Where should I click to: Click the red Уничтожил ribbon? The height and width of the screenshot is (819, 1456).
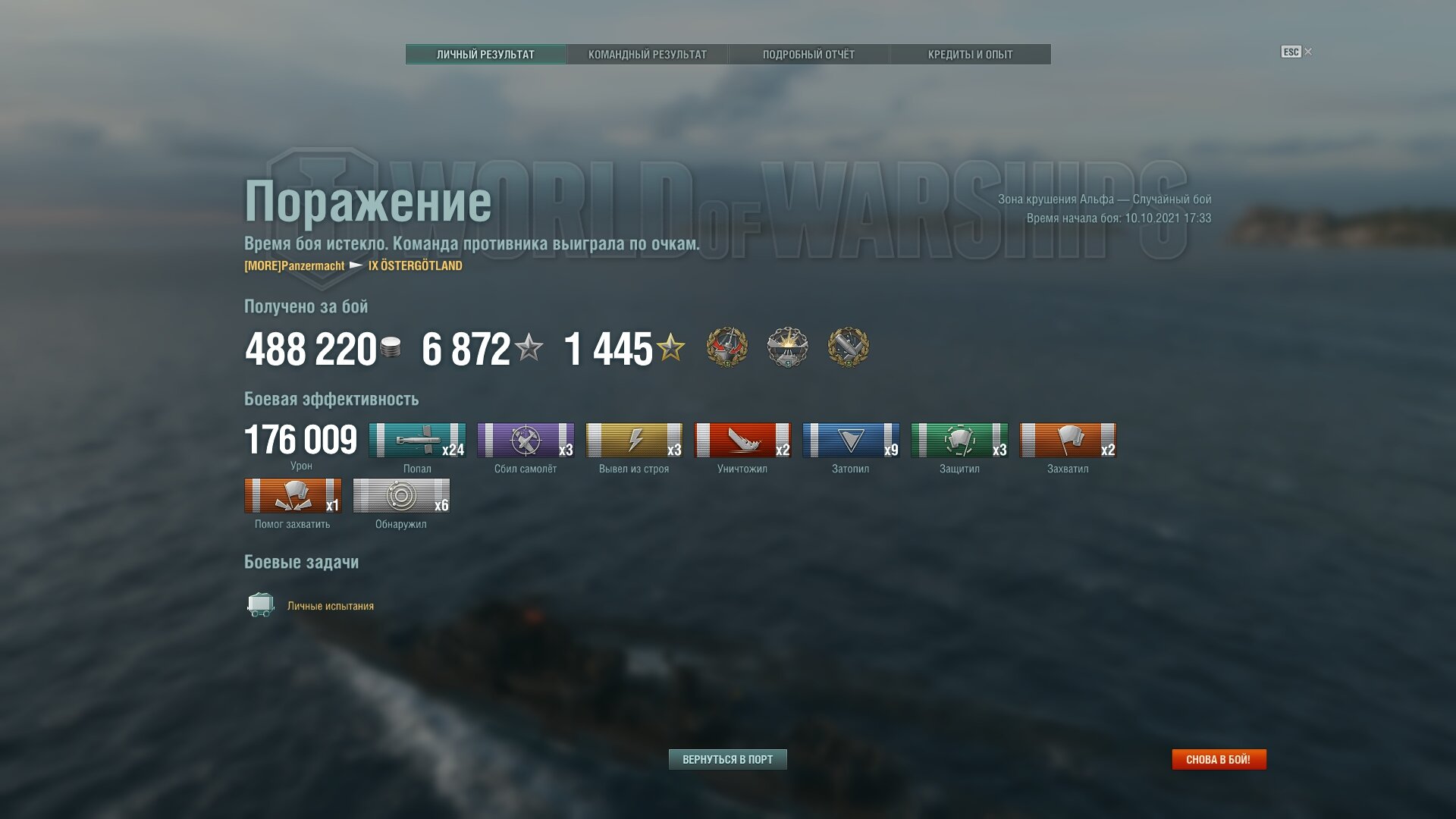742,440
